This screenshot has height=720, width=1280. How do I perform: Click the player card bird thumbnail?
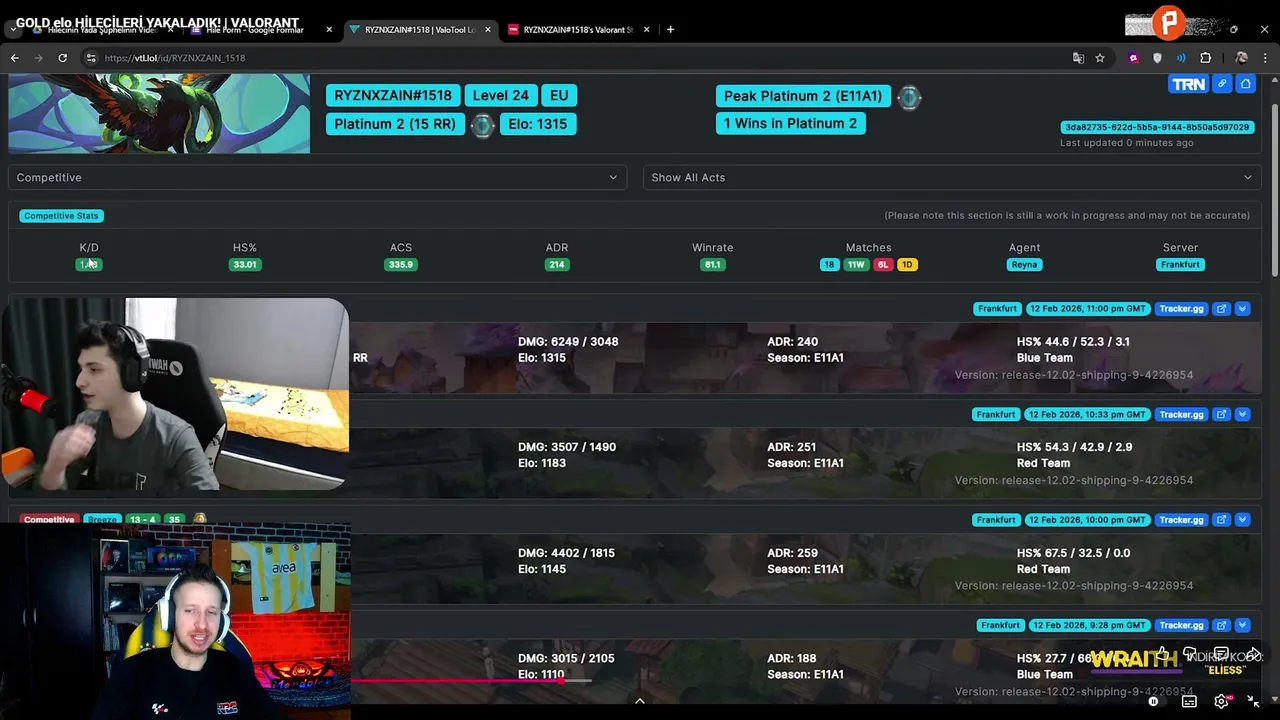coord(159,113)
